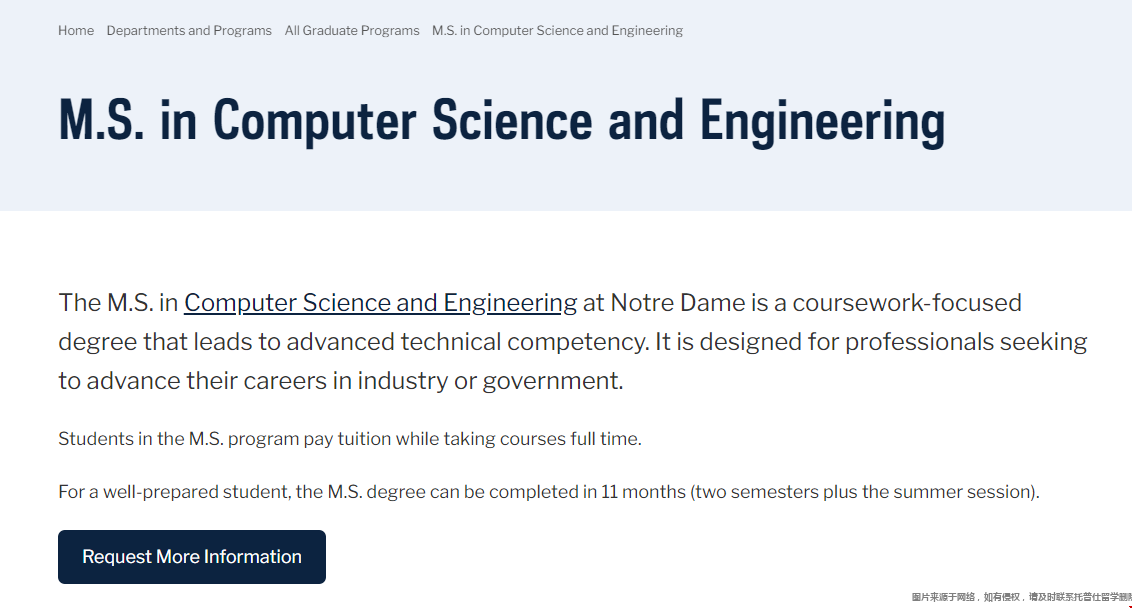The height and width of the screenshot is (608, 1132).
Task: Click the word Science in the large title
Action: coord(512,120)
